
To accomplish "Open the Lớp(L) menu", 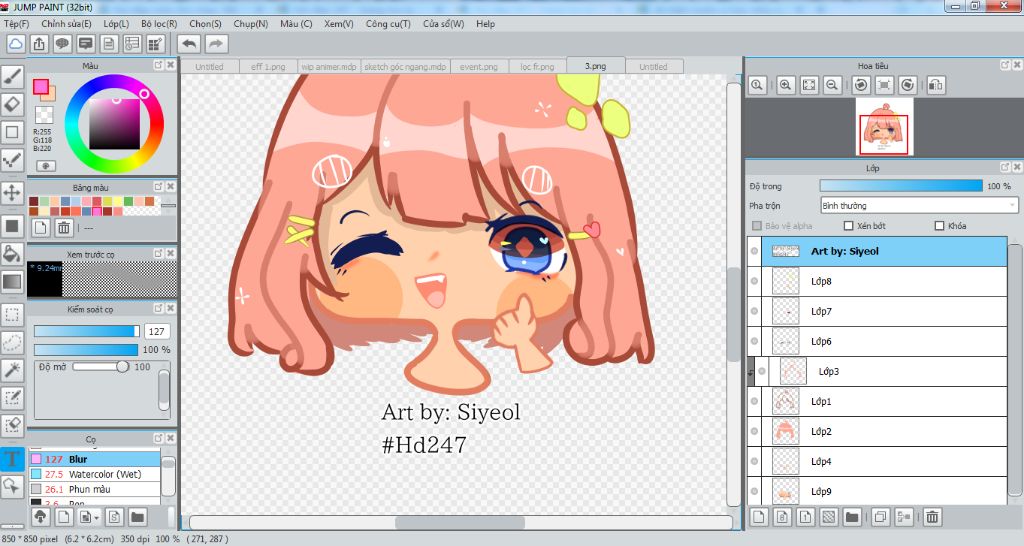I will 116,24.
